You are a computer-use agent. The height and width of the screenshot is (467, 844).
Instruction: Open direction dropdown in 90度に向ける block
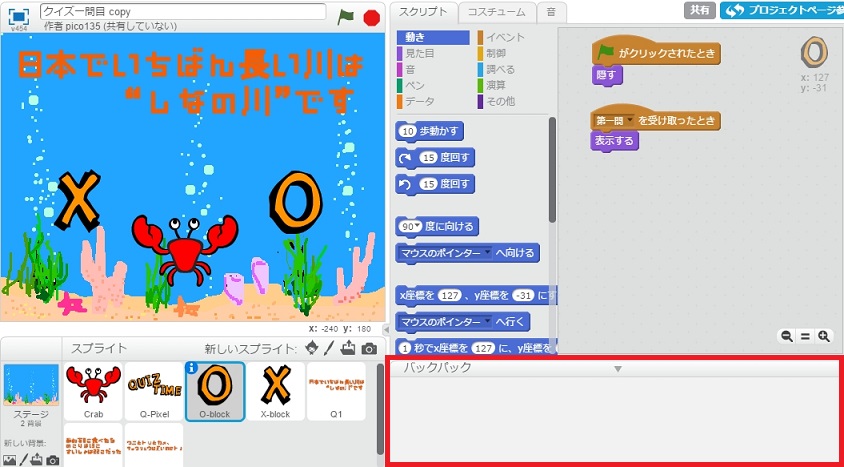(418, 227)
